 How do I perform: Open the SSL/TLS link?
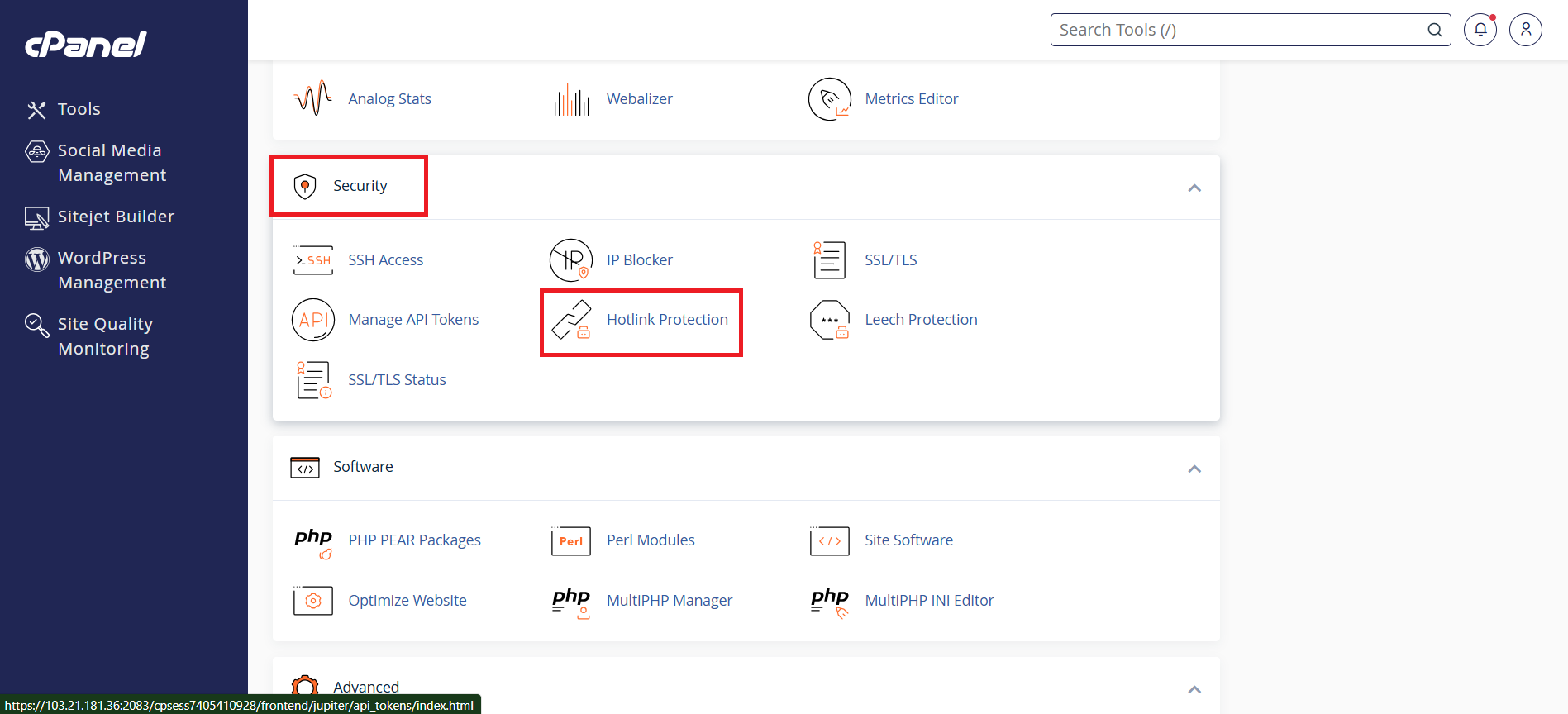tap(891, 260)
